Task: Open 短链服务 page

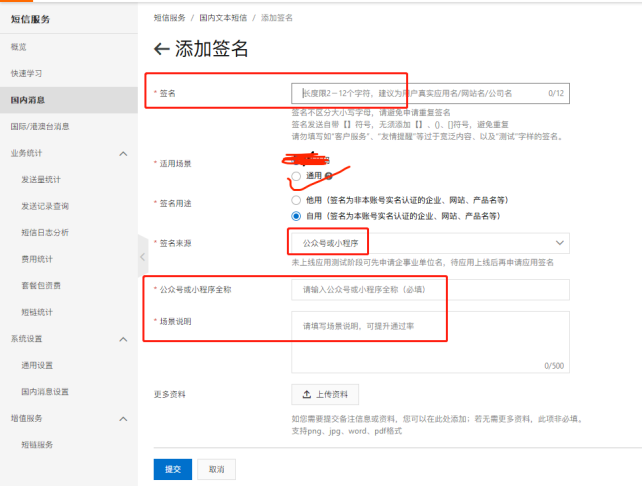Action: tap(37, 445)
